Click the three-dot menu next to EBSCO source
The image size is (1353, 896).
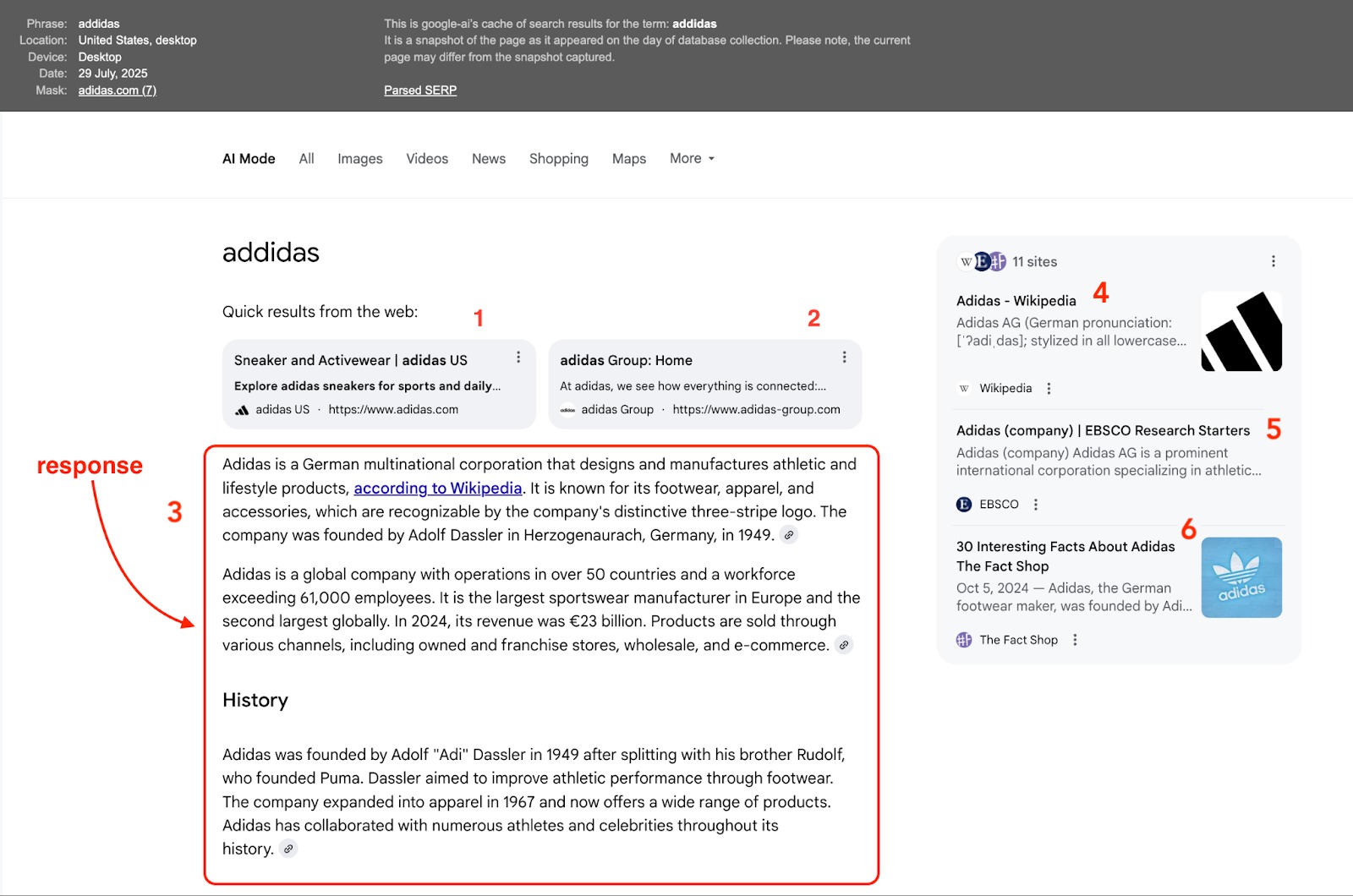pyautogui.click(x=1035, y=505)
